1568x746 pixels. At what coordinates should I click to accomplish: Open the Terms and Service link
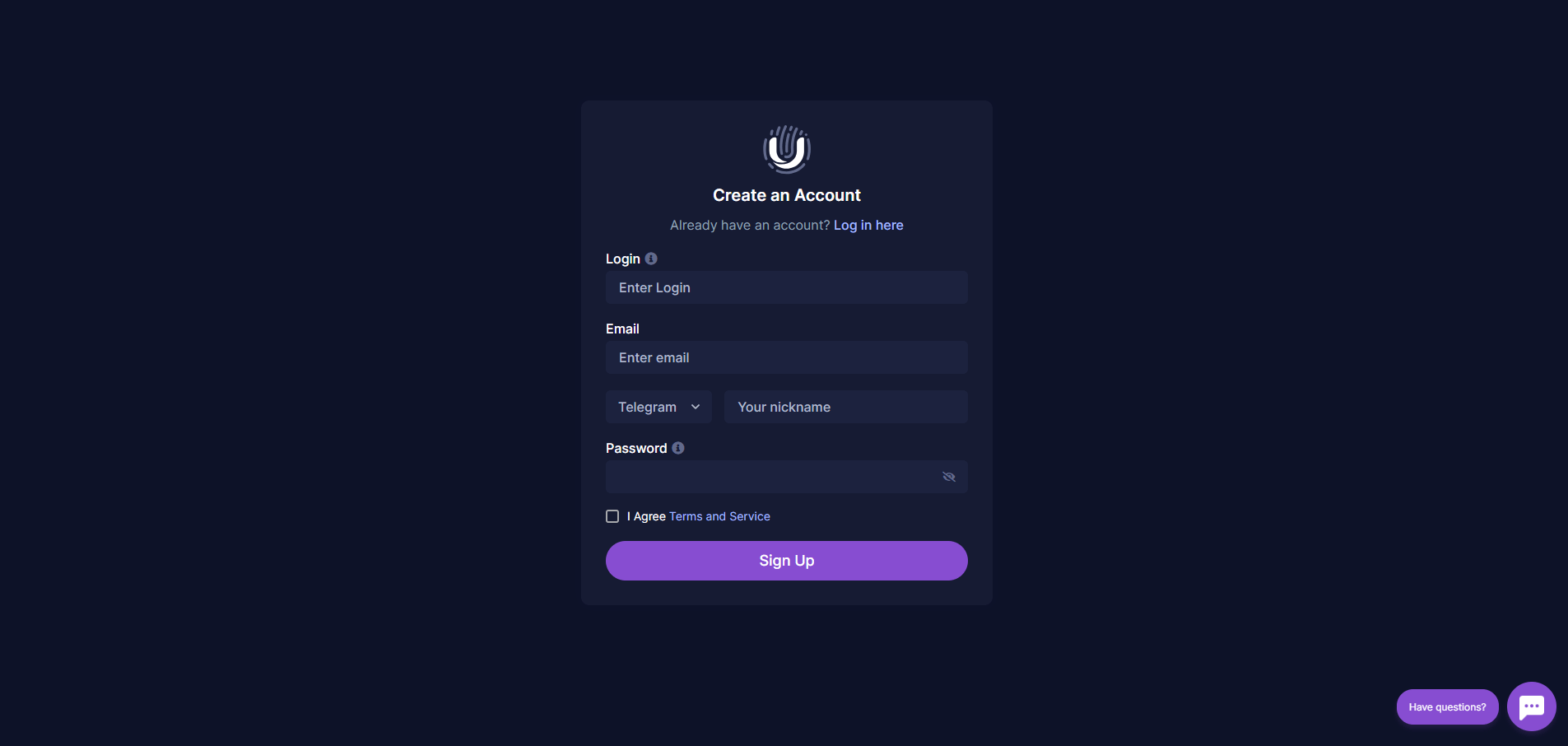(x=719, y=517)
